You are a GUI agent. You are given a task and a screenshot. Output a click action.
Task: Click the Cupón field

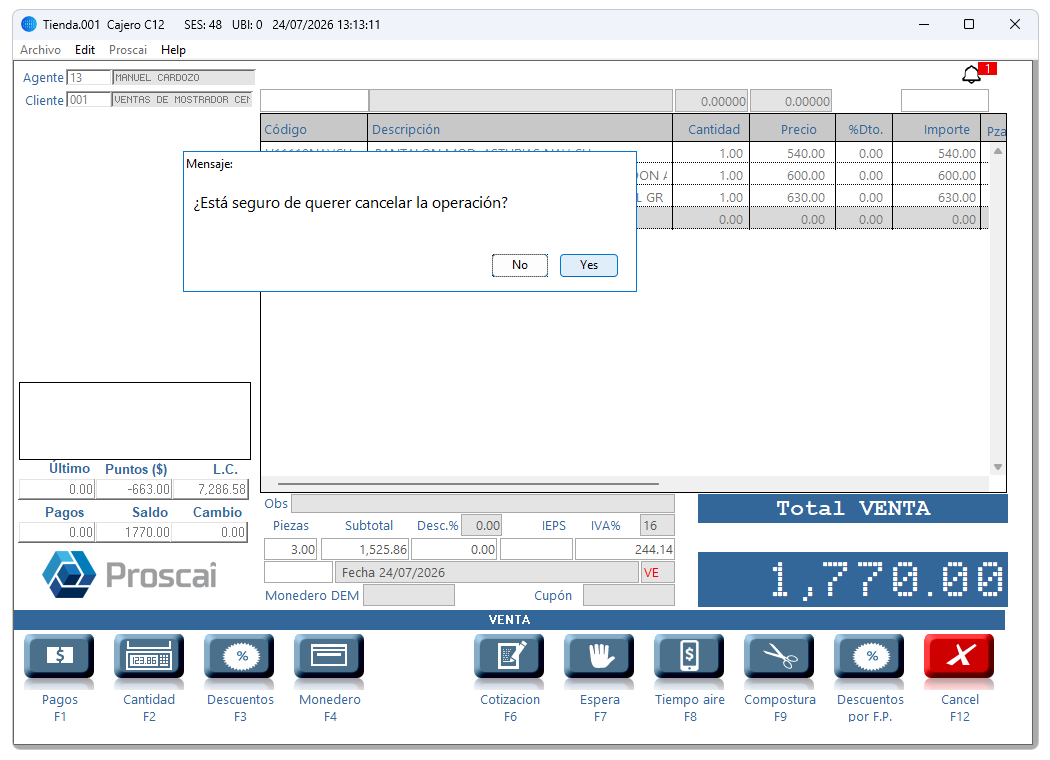point(629,595)
